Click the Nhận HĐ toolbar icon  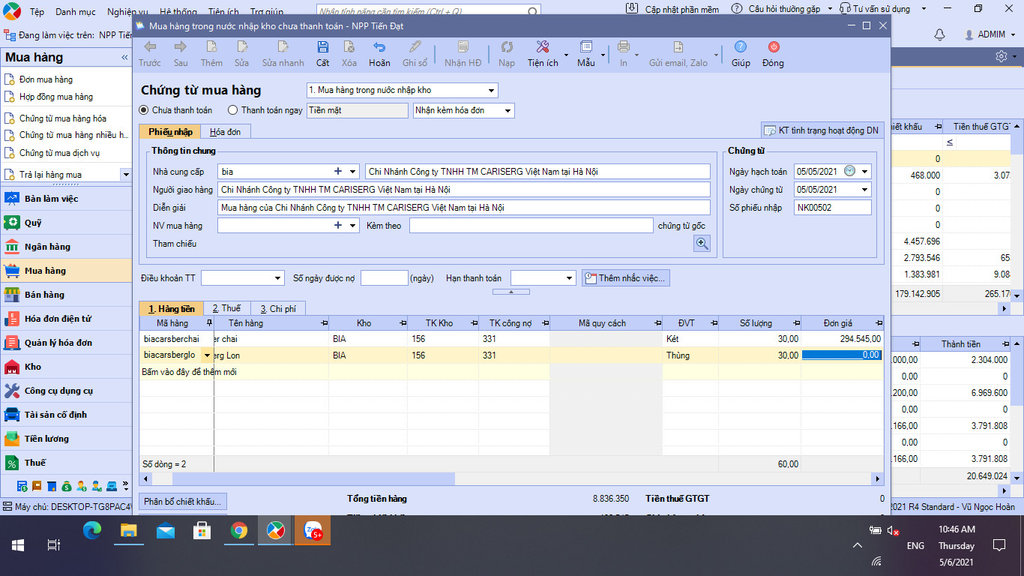[463, 47]
